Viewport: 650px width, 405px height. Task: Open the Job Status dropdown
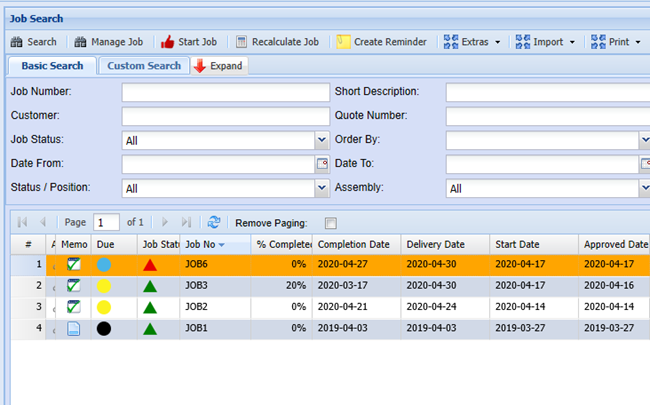point(321,141)
